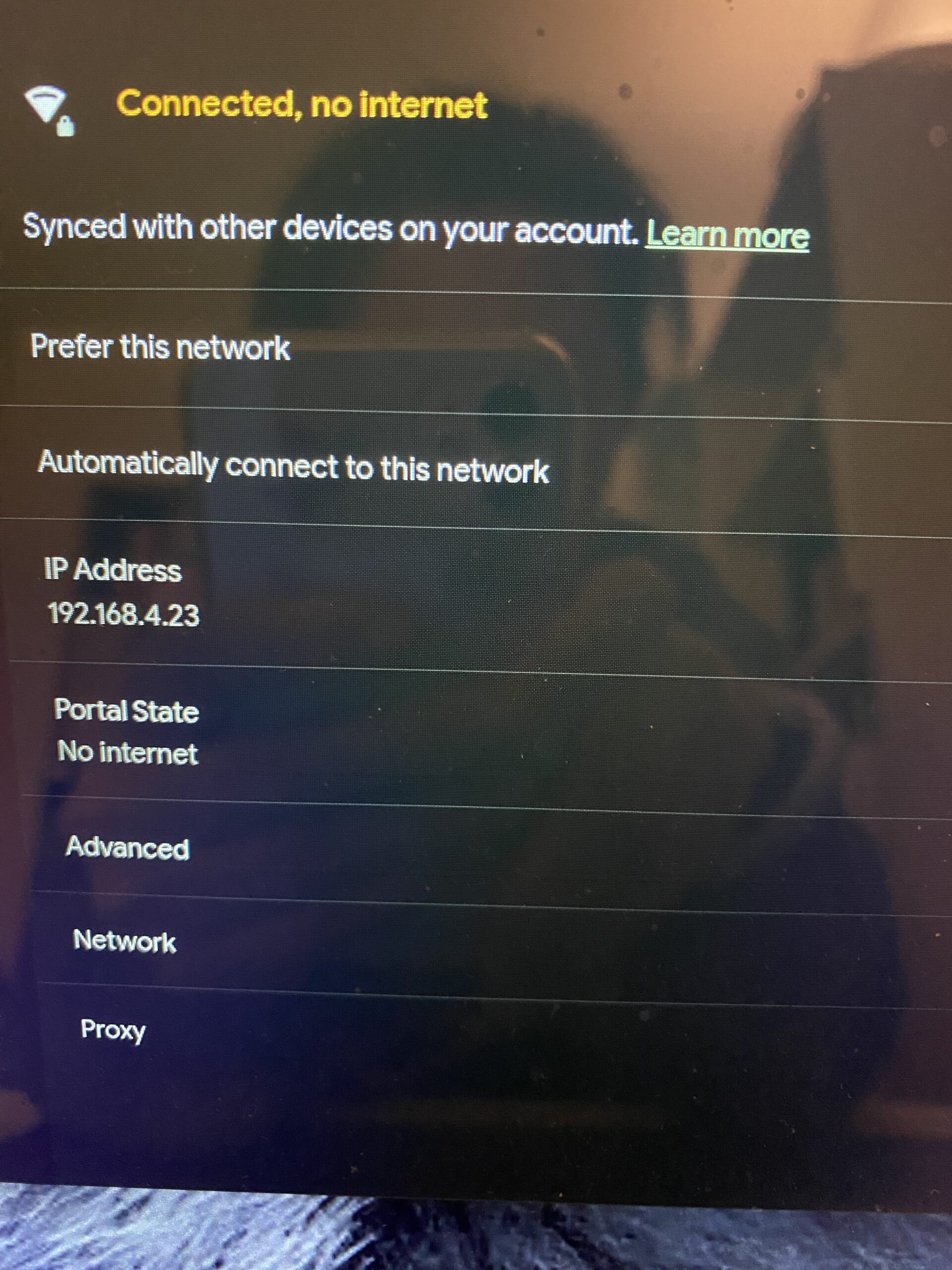The width and height of the screenshot is (952, 1270).
Task: Click the "Portal State" label
Action: click(x=127, y=711)
